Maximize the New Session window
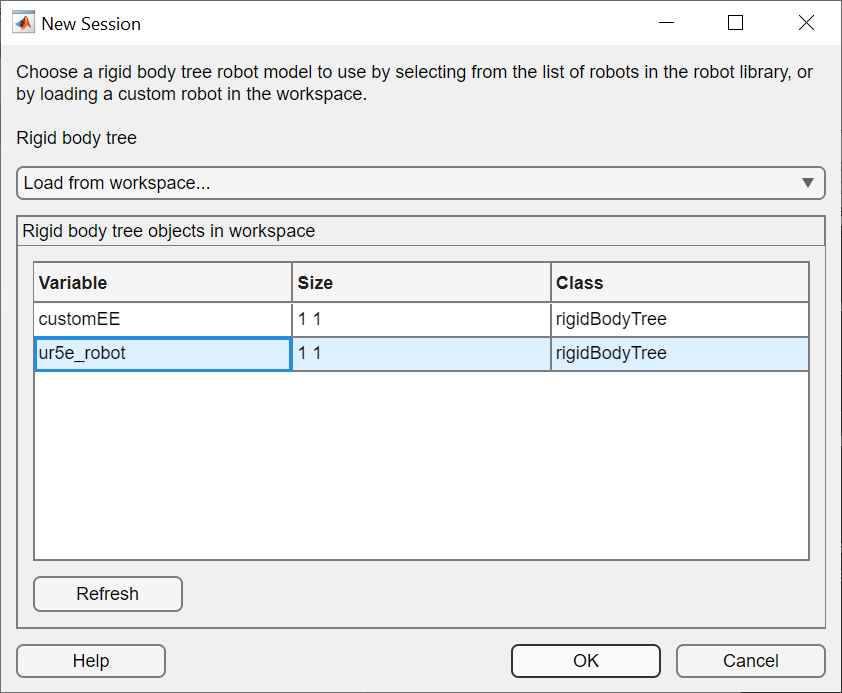Screen dimensions: 842x693 pos(736,23)
